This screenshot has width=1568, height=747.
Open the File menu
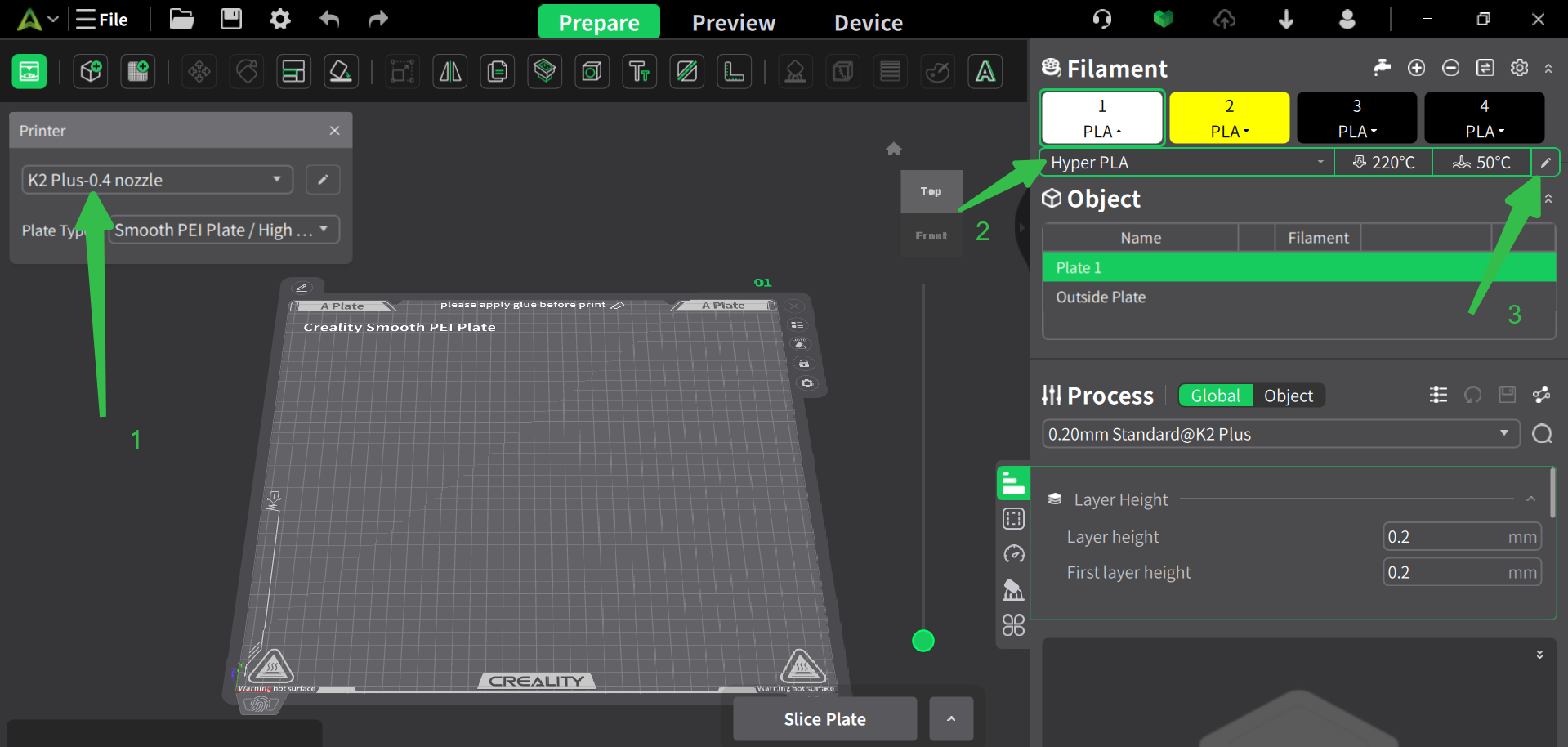pos(102,20)
